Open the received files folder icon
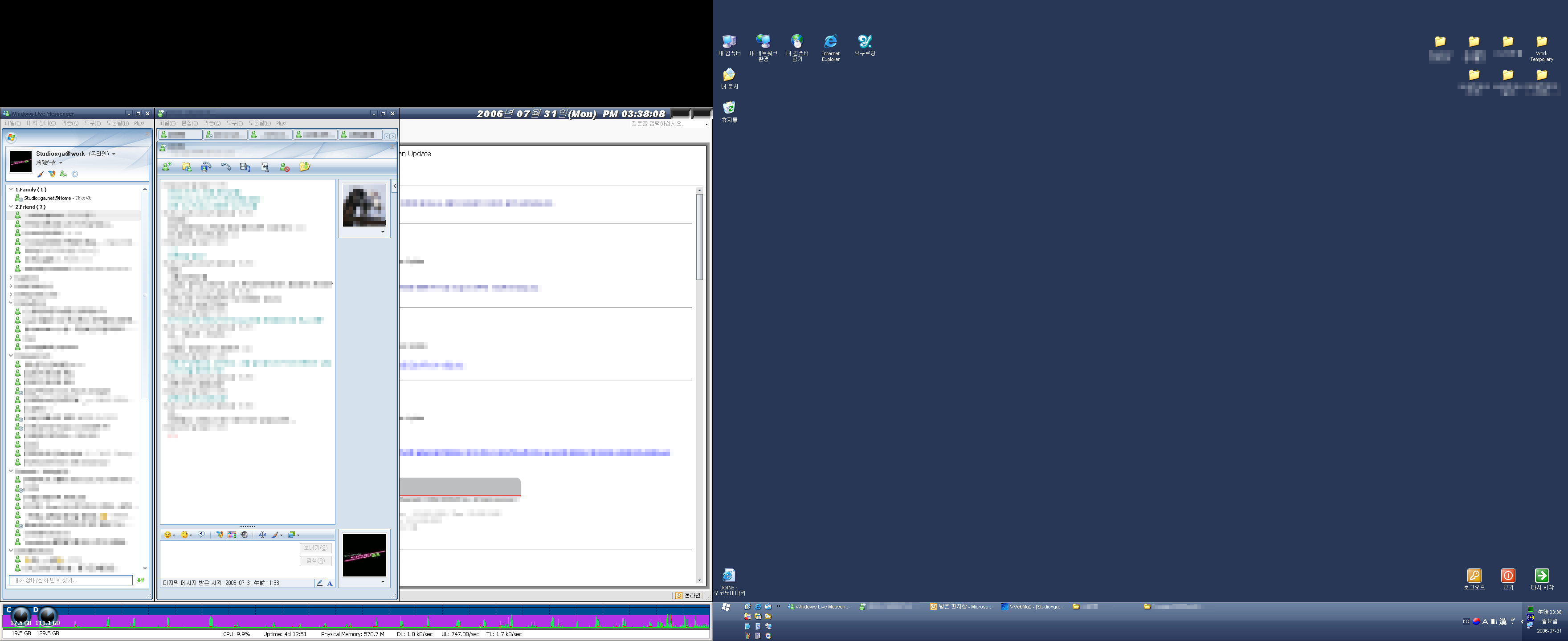1568x641 pixels. [x=304, y=166]
